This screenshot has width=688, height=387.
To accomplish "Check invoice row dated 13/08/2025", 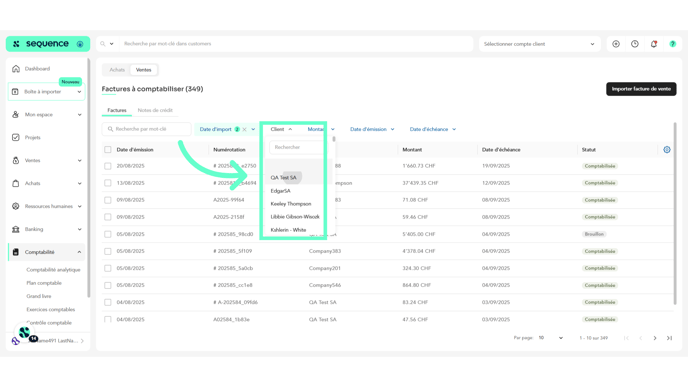I will pyautogui.click(x=108, y=183).
